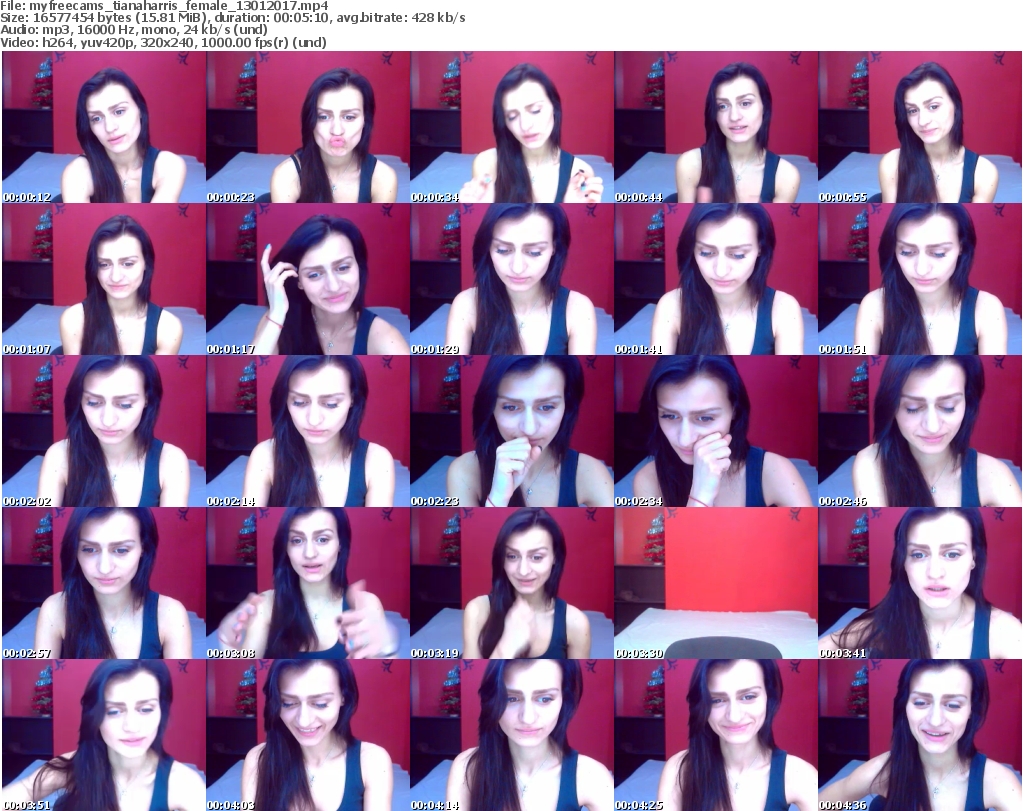The width and height of the screenshot is (1024, 811).
Task: Open the frame marked 00:01:17
Action: 308,279
